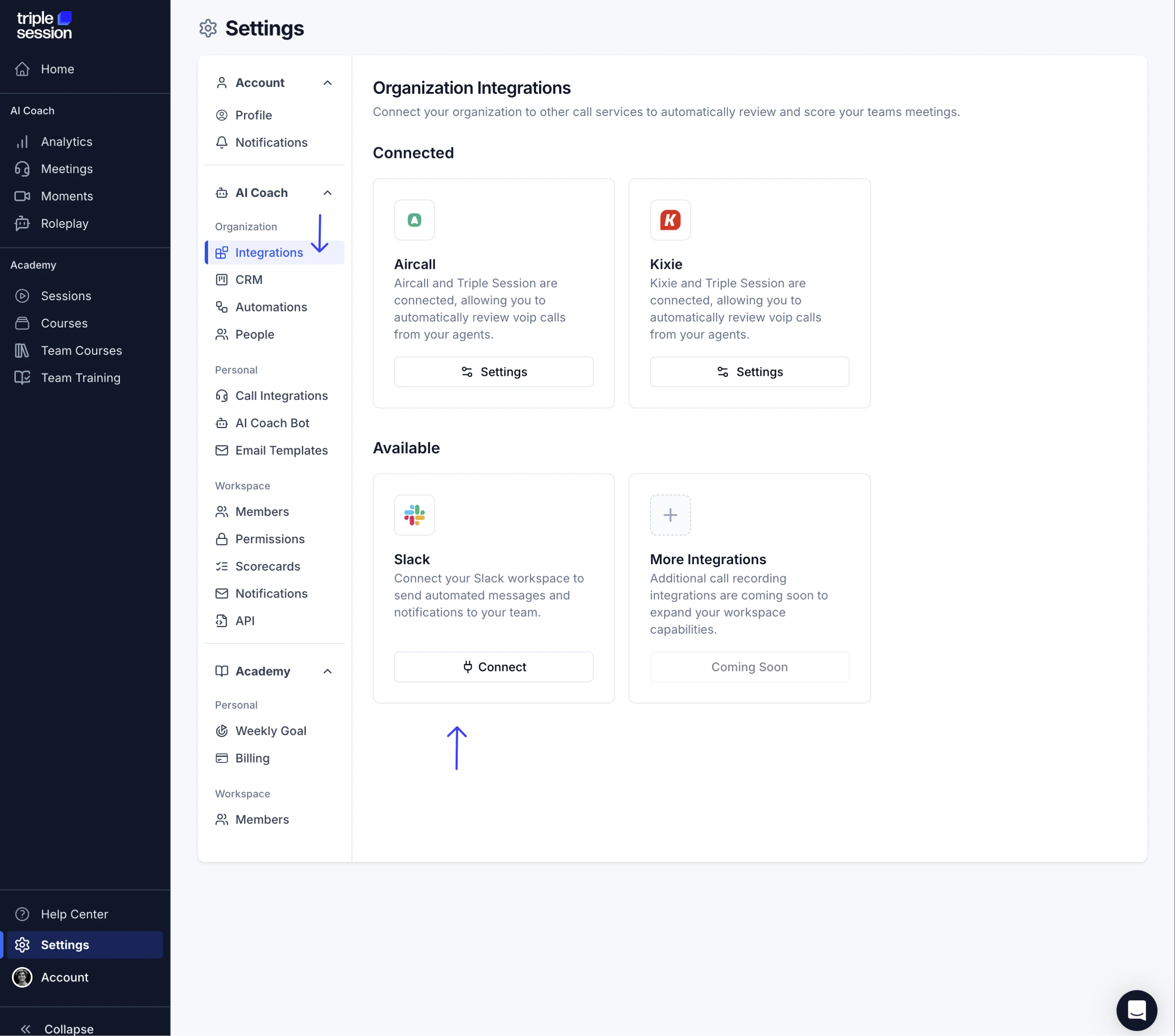The width and height of the screenshot is (1175, 1036).
Task: Click the Slack logo icon
Action: 415,515
